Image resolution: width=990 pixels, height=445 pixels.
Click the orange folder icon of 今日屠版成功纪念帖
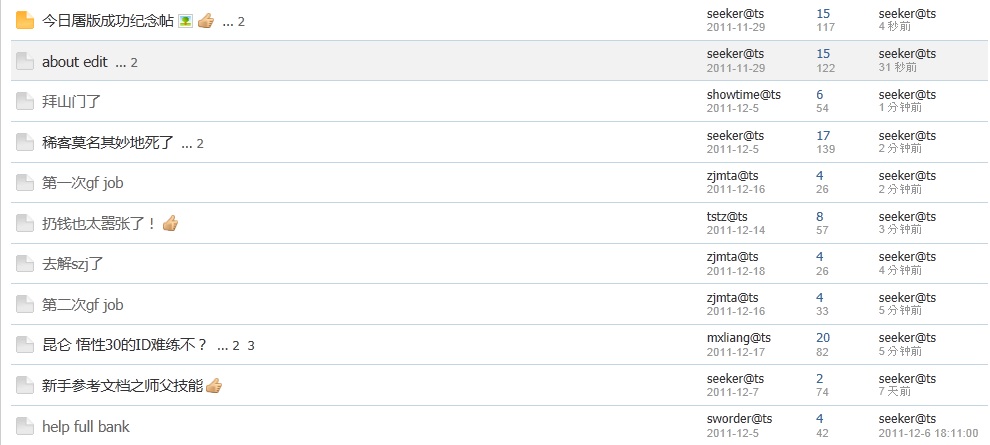coord(25,21)
